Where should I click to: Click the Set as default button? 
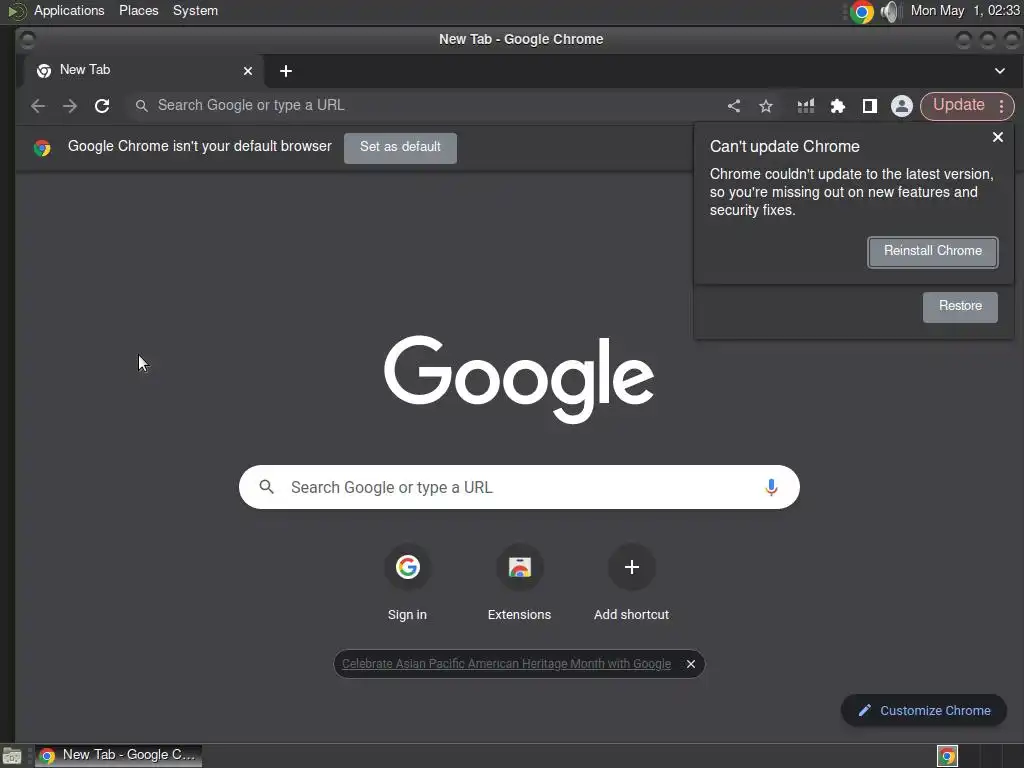pyautogui.click(x=400, y=148)
